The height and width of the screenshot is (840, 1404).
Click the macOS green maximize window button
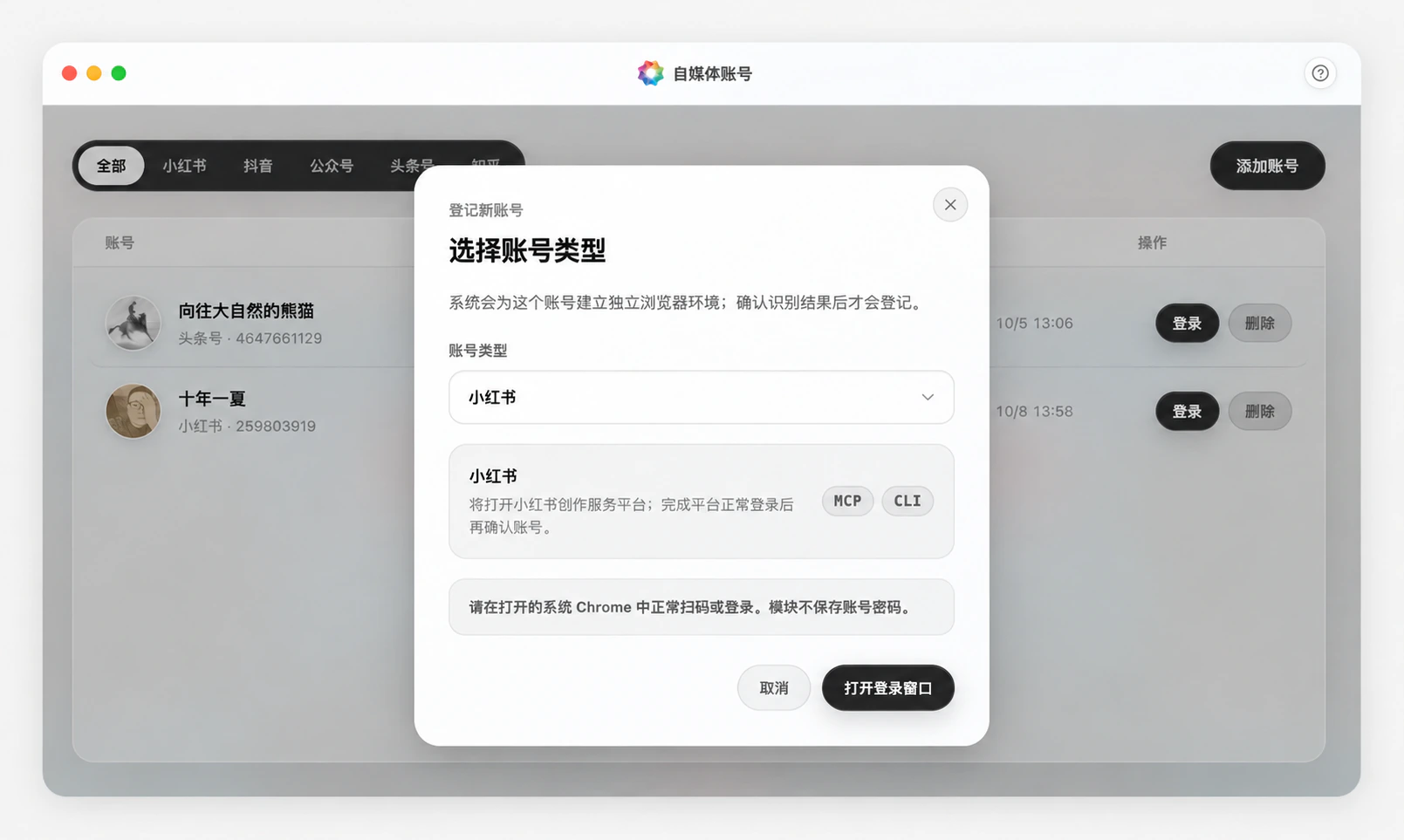pos(119,73)
